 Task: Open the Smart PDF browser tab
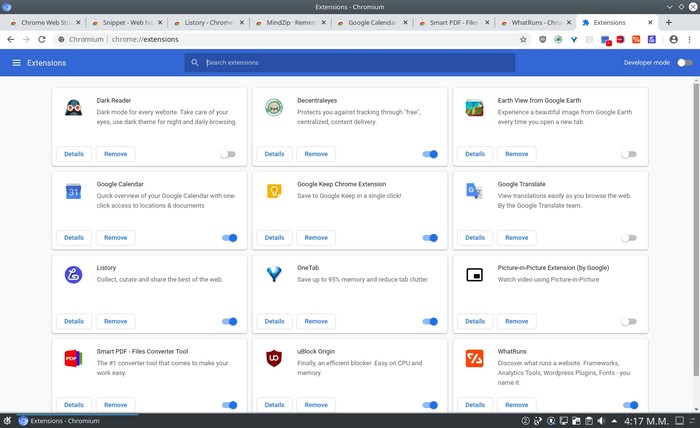pos(454,22)
